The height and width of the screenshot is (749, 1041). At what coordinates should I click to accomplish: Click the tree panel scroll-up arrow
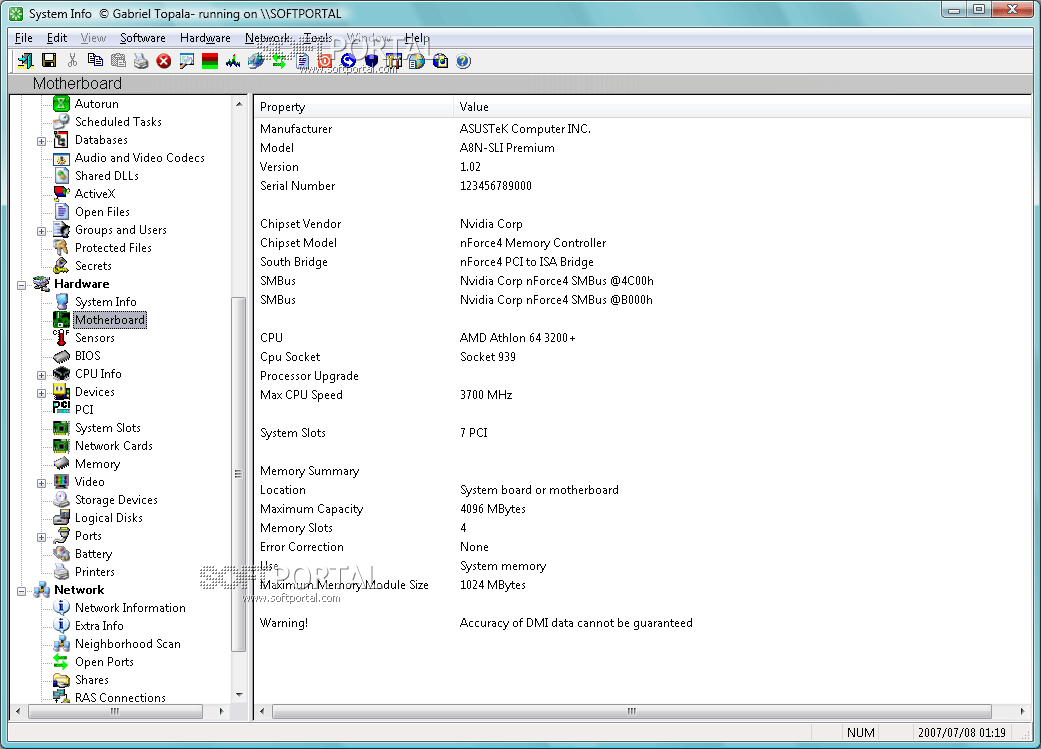[x=239, y=104]
